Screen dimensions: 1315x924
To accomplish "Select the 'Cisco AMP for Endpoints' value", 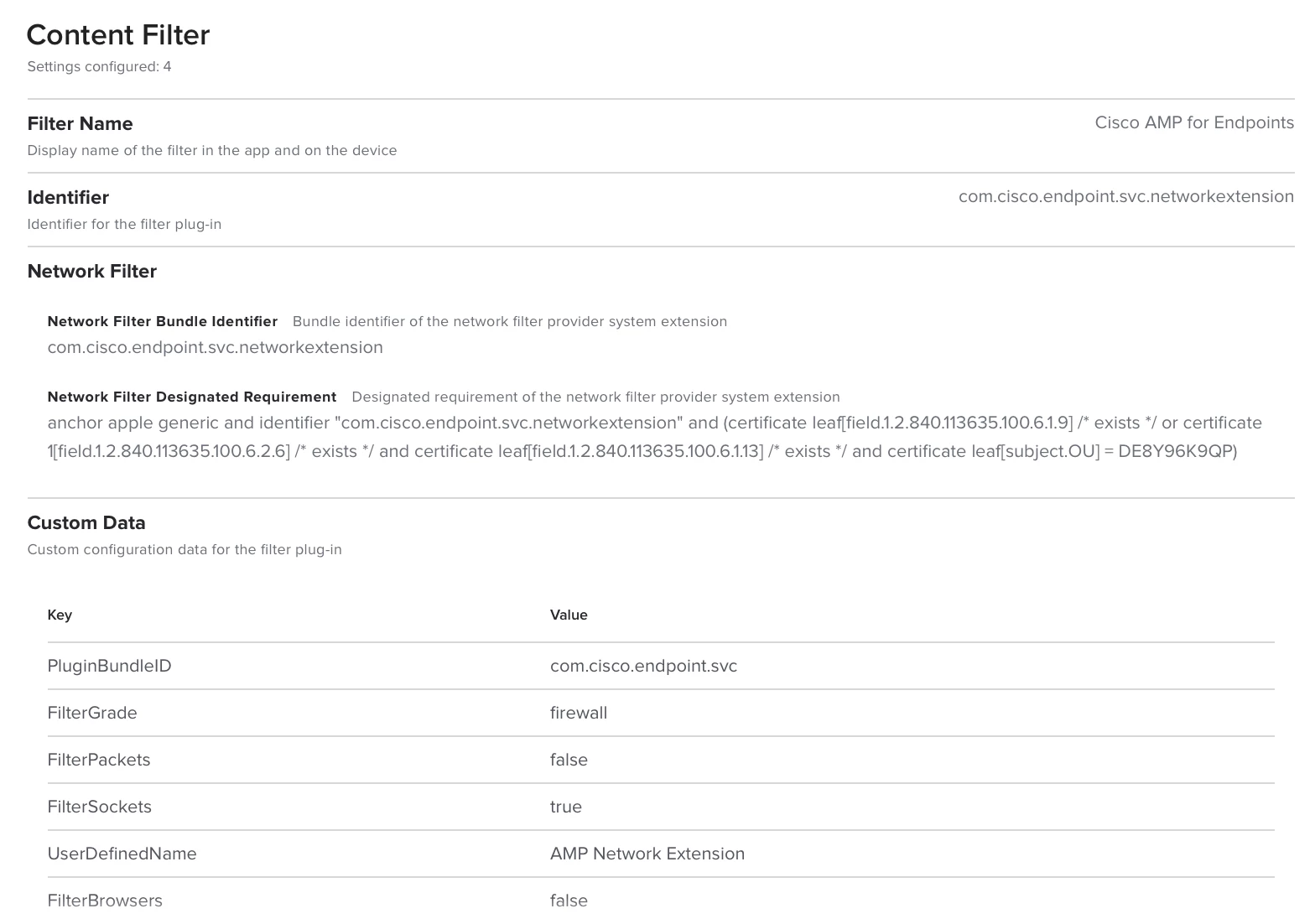I will click(1194, 122).
